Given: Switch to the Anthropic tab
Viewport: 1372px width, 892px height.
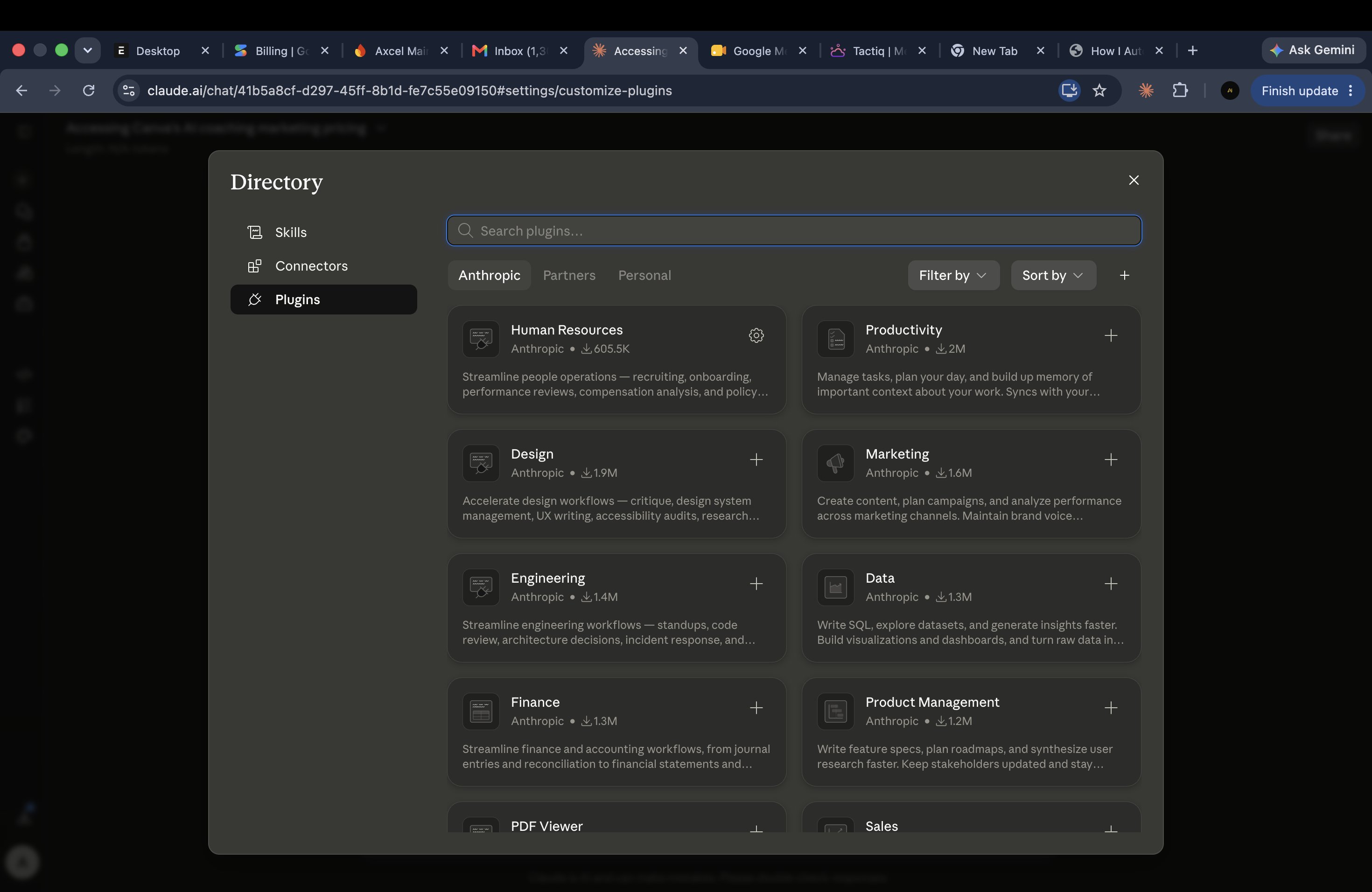Looking at the screenshot, I should (x=490, y=275).
